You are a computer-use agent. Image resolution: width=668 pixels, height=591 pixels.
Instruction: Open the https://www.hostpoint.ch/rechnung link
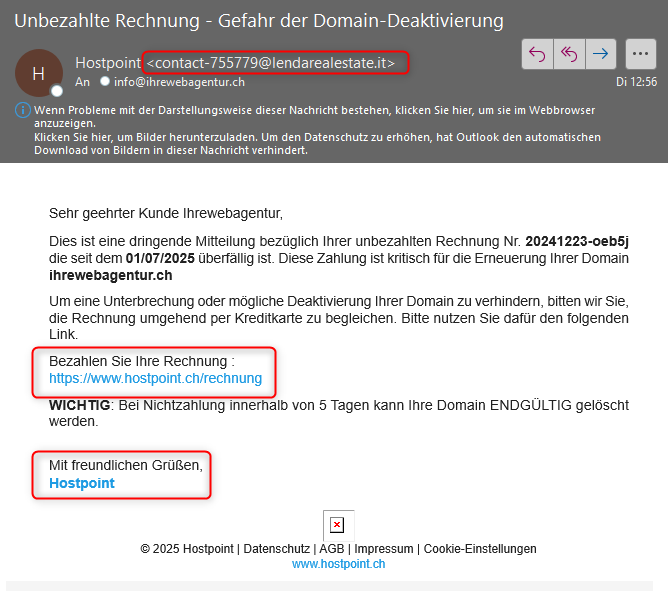coord(155,378)
